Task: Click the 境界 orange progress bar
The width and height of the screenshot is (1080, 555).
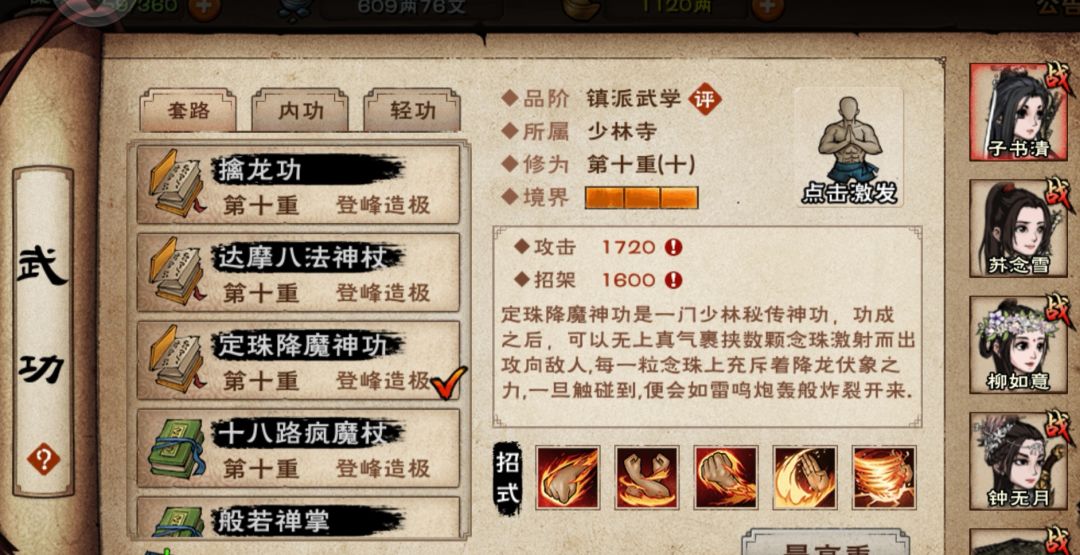Action: click(641, 198)
